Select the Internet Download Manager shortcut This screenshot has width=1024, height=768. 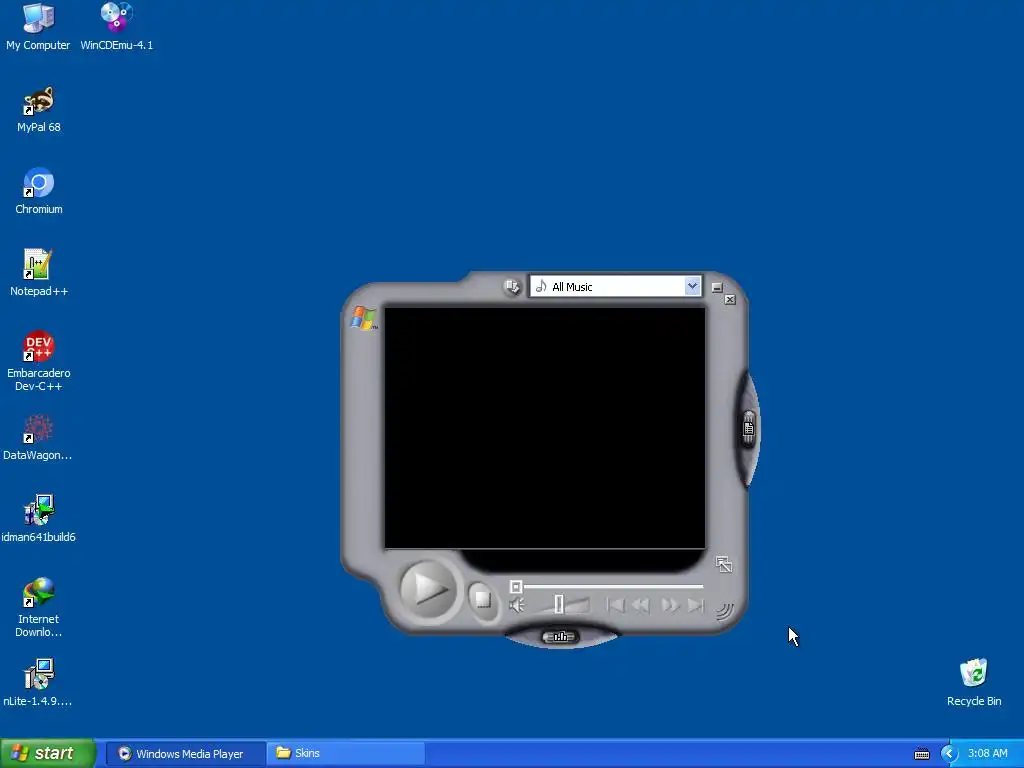(39, 607)
